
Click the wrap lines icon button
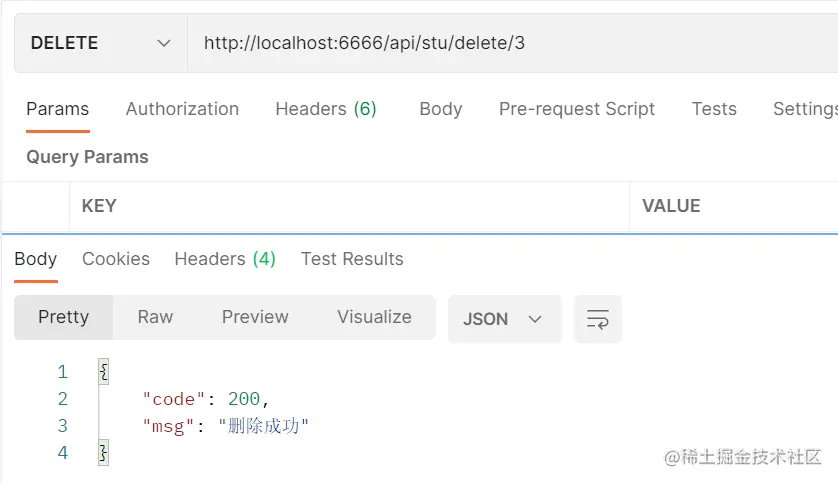(x=598, y=319)
